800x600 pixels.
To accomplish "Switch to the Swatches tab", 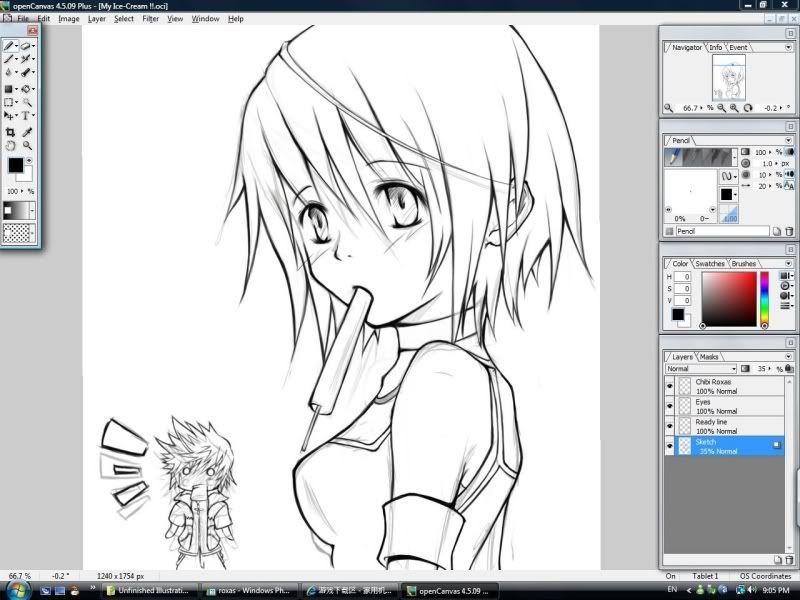I will (x=710, y=264).
